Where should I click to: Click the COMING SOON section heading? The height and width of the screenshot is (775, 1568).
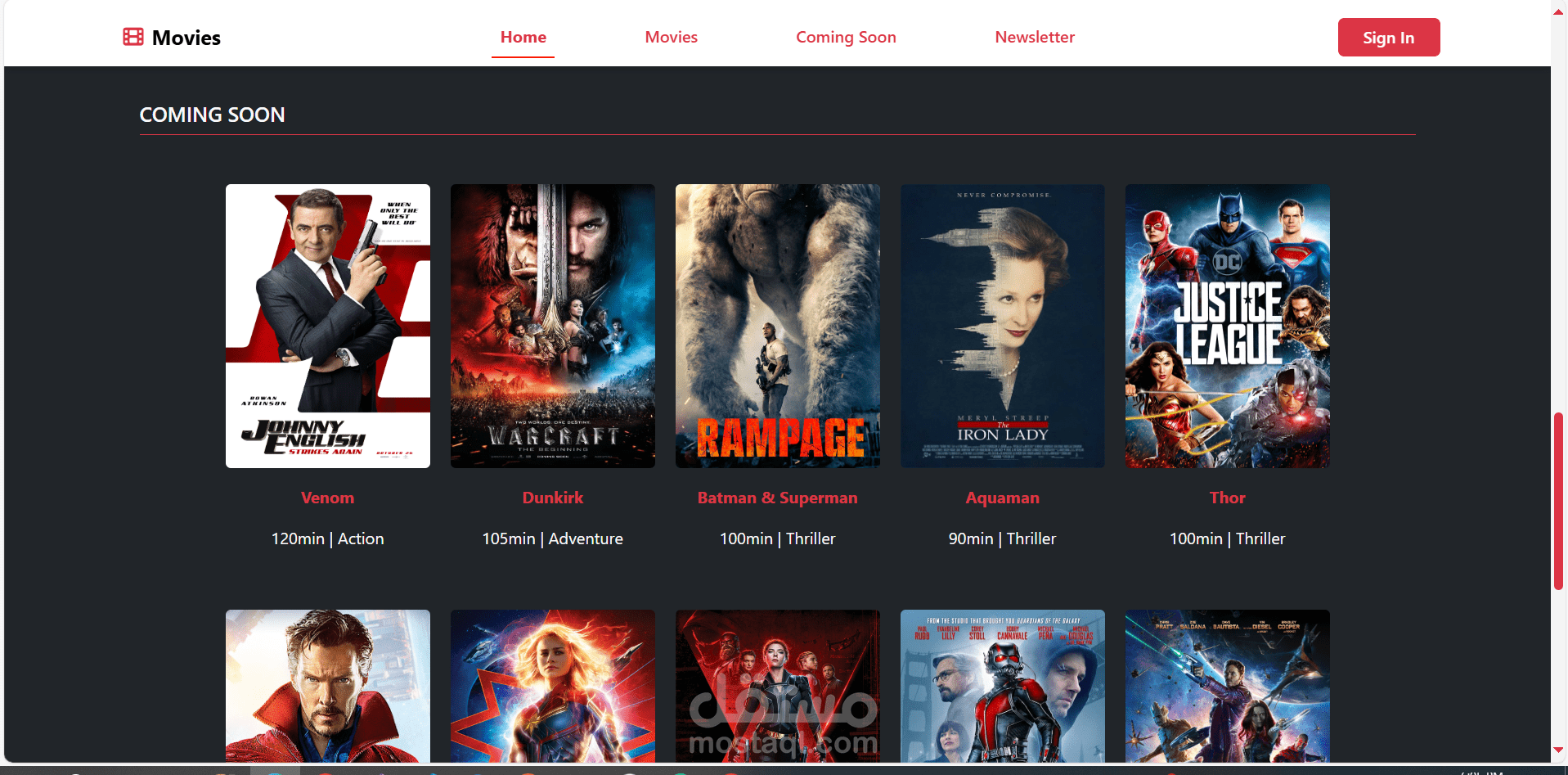213,115
